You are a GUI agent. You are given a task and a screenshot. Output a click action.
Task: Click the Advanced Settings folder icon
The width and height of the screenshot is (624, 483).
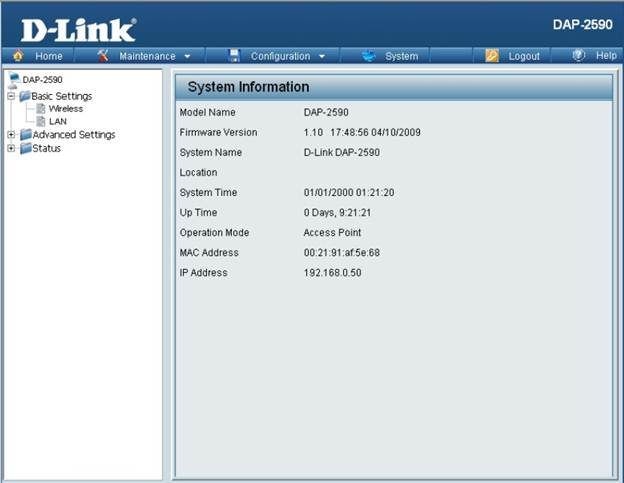coord(26,134)
